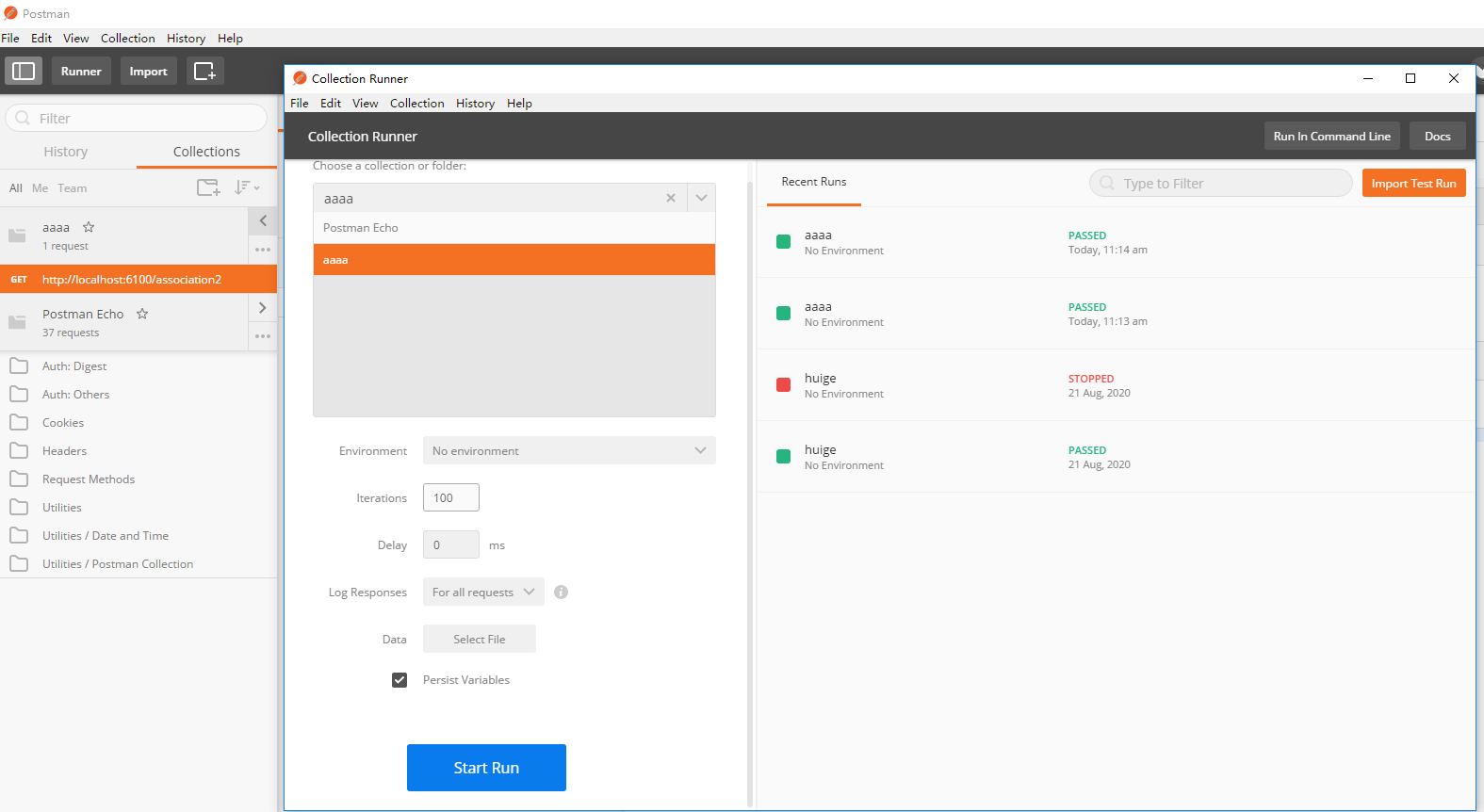Screen dimensions: 1484x812
Task: Click the Headers folder icon
Action: (19, 450)
